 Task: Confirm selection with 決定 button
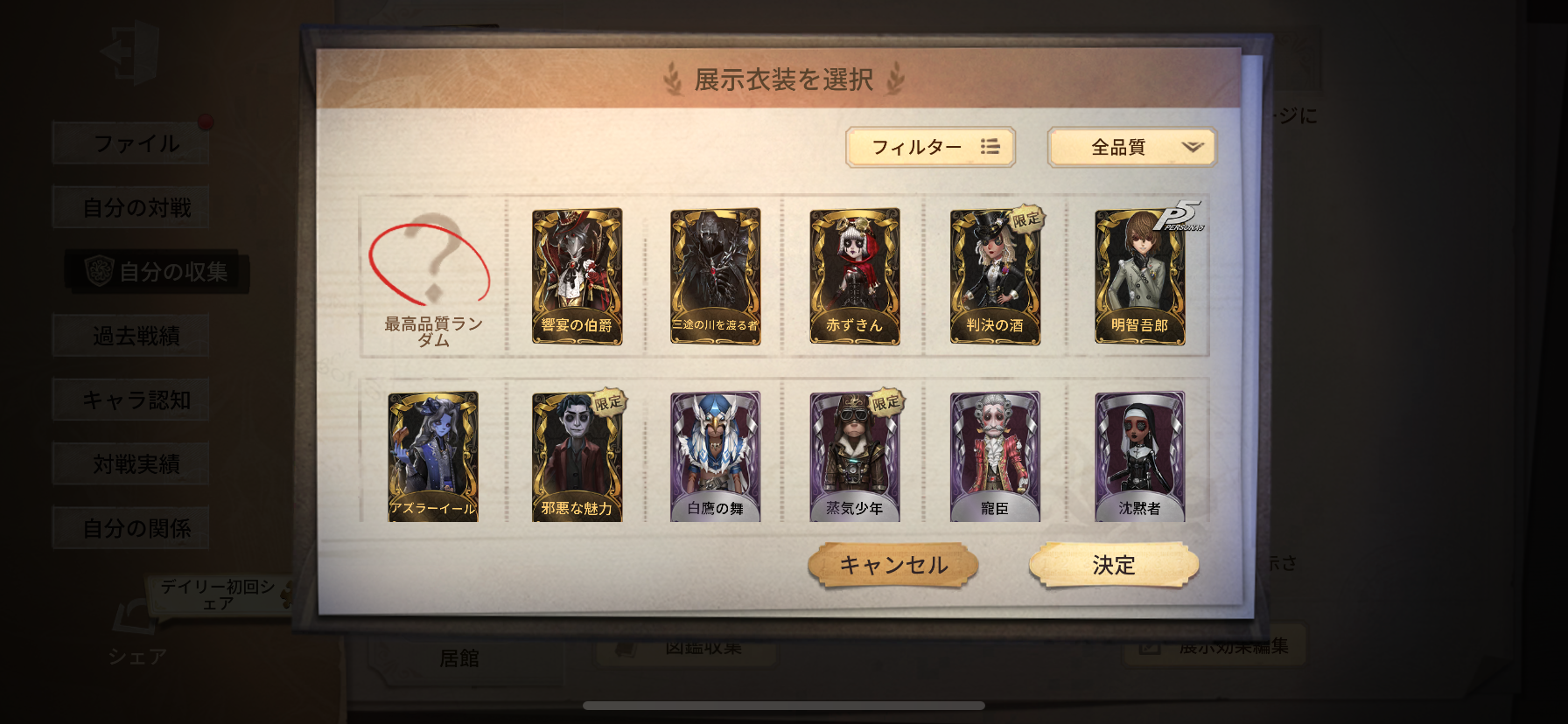[1114, 565]
